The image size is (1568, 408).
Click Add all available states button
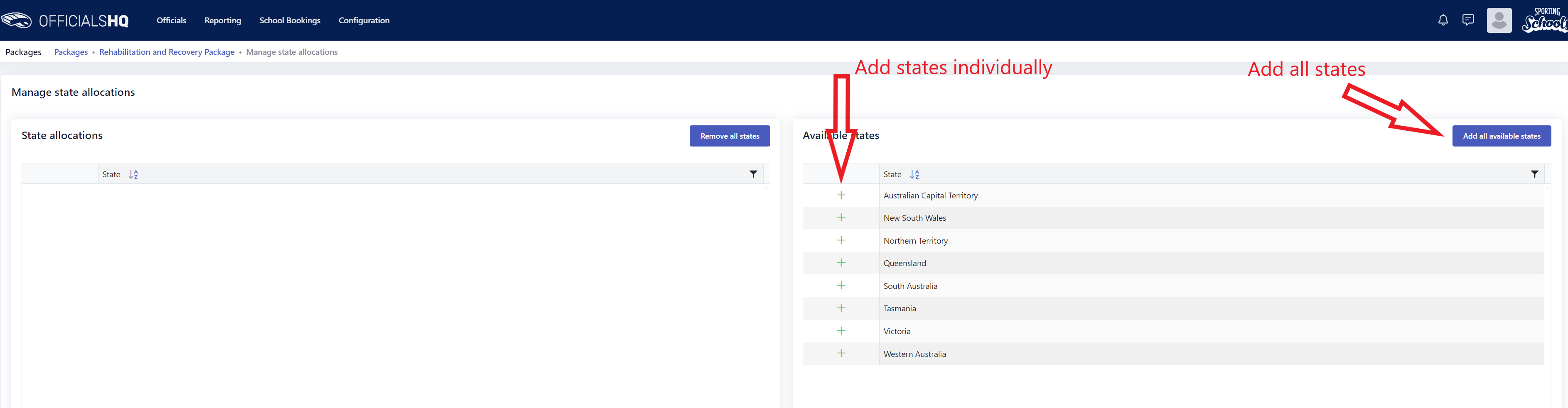pyautogui.click(x=1502, y=136)
